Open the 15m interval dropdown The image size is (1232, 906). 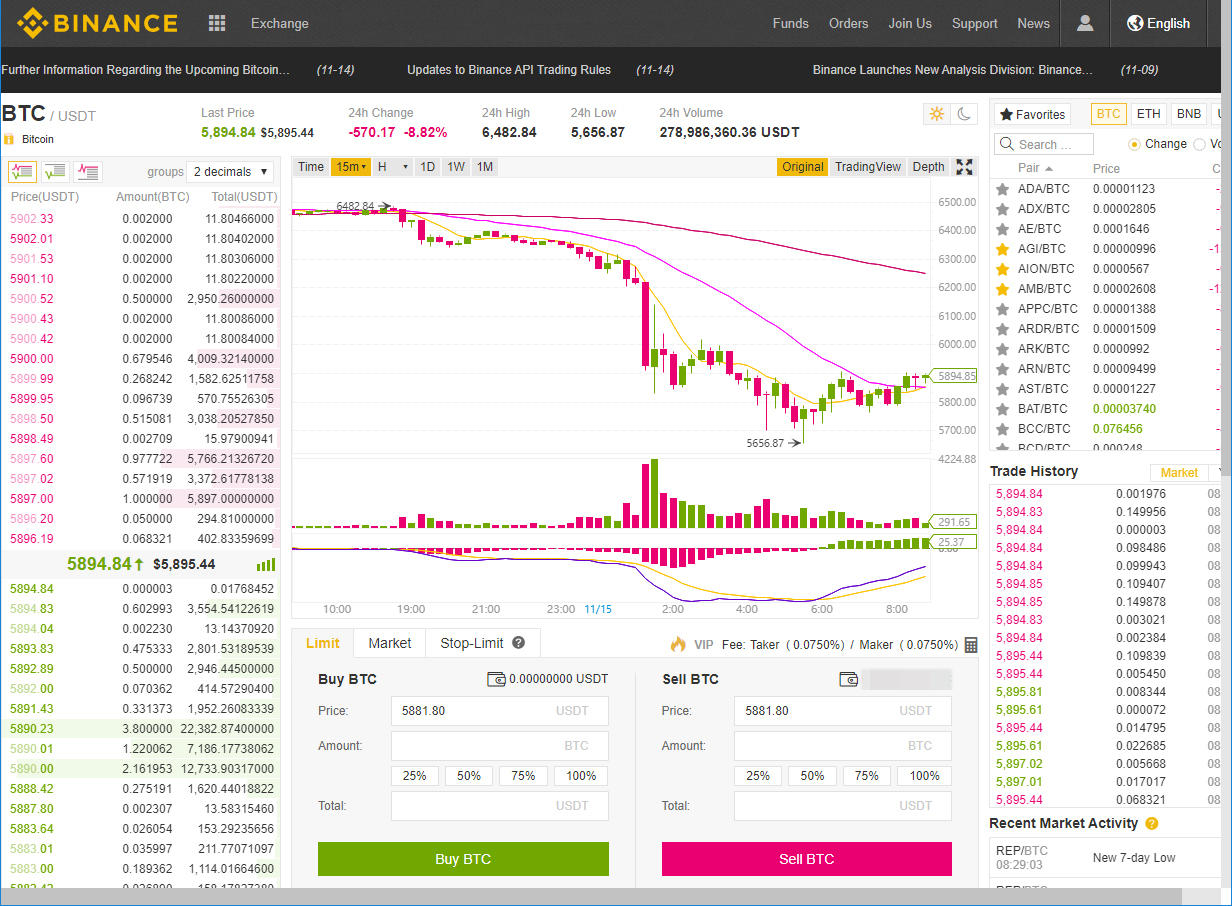tap(351, 167)
